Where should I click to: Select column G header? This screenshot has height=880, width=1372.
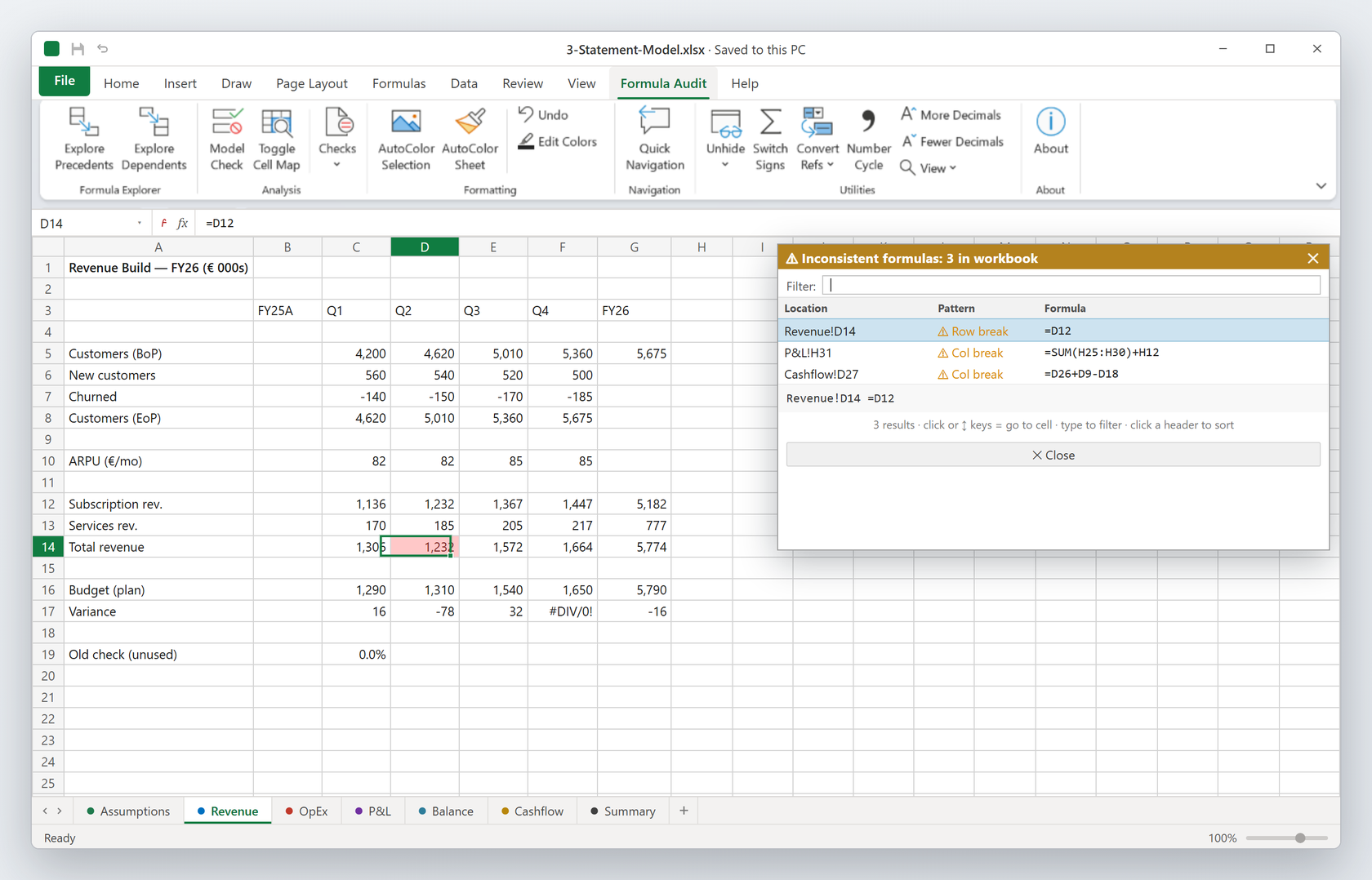tap(634, 247)
